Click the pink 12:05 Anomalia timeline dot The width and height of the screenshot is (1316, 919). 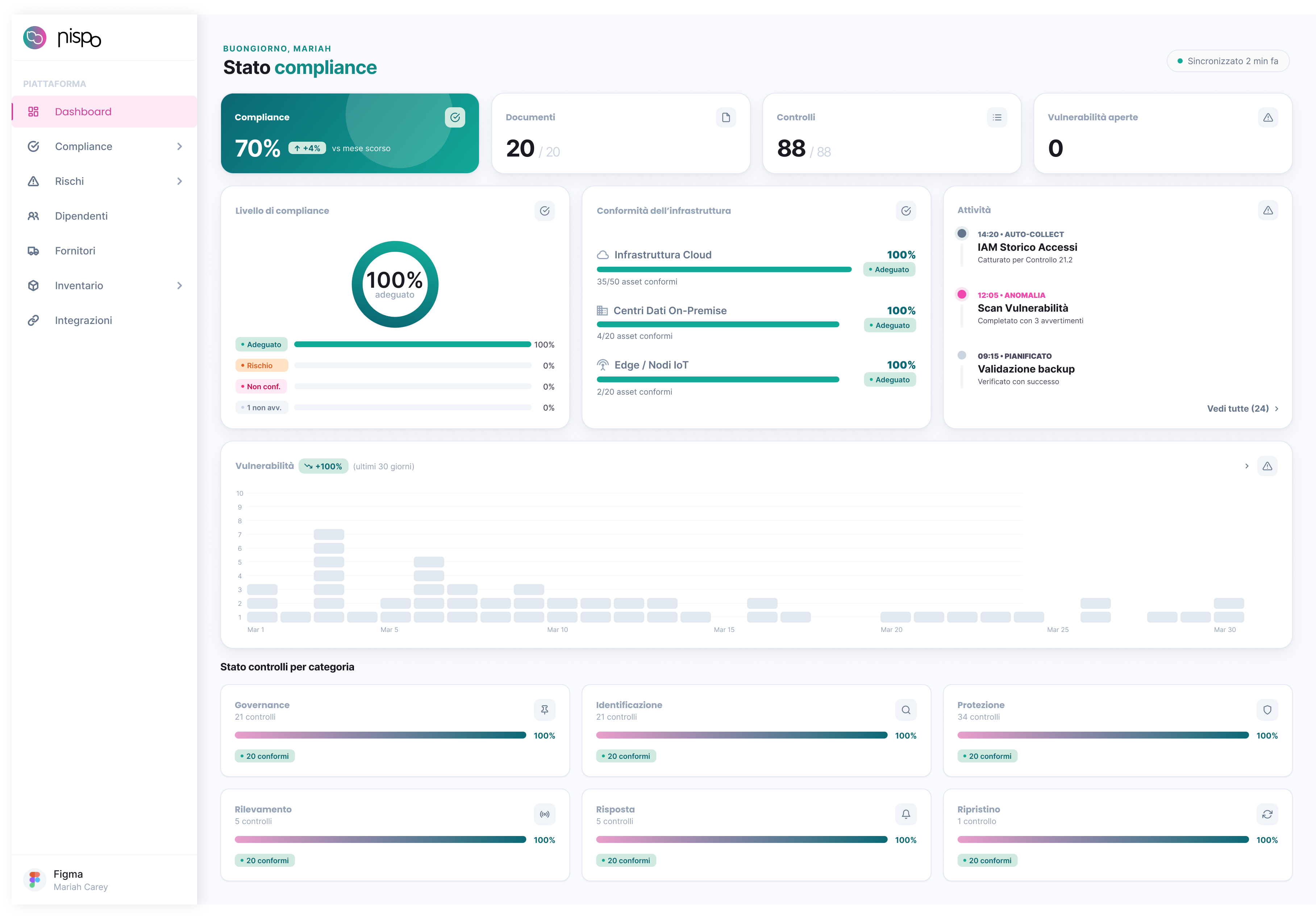pos(962,294)
